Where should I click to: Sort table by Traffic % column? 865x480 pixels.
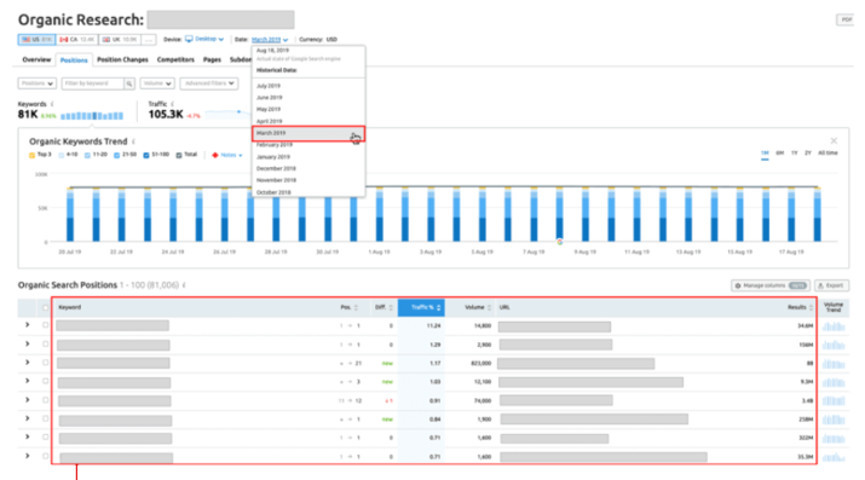[x=422, y=307]
